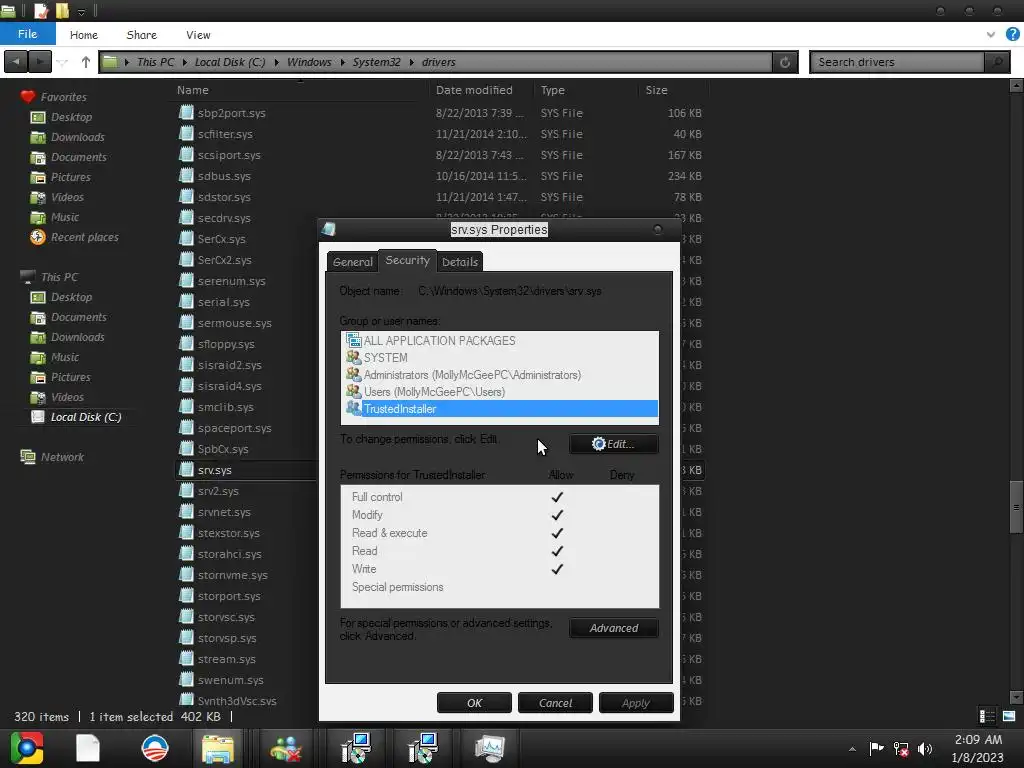The image size is (1024, 768).
Task: Click the Help question mark icon
Action: [x=1013, y=35]
